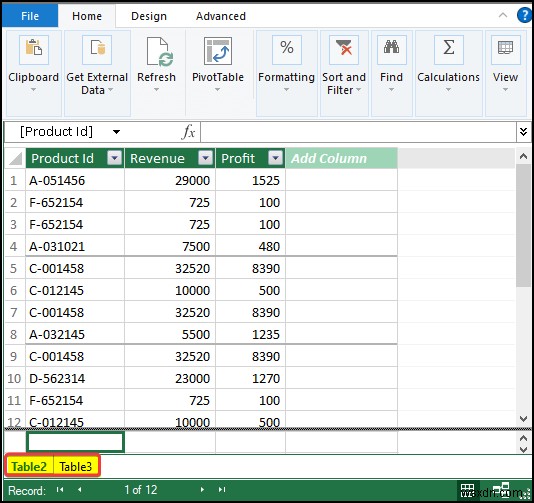Select cell A-051456
This screenshot has width=534, height=503.
[75, 180]
